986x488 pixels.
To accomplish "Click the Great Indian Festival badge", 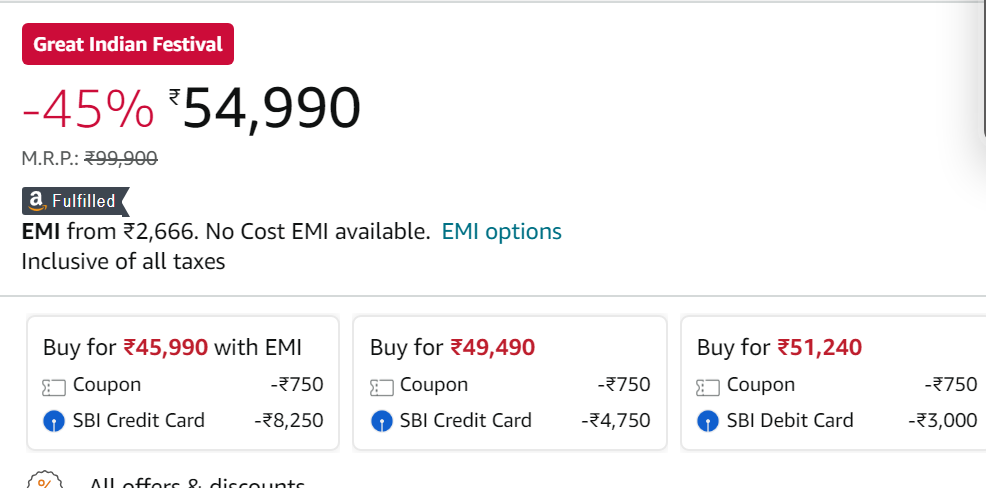I will click(128, 44).
